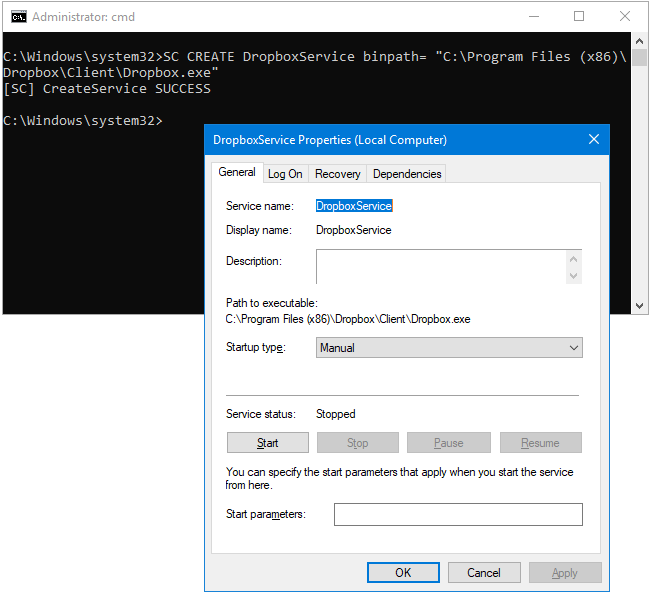The image size is (650, 594).
Task: Click the Description label
Action: tap(254, 261)
